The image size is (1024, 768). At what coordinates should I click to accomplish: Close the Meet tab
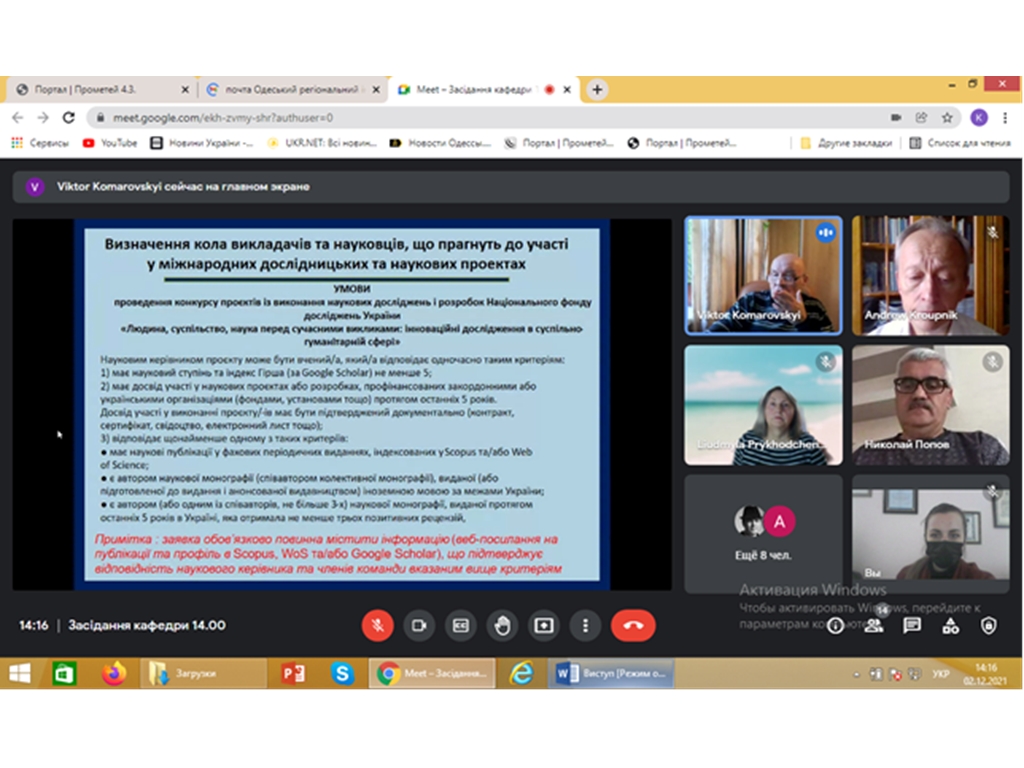pyautogui.click(x=567, y=89)
